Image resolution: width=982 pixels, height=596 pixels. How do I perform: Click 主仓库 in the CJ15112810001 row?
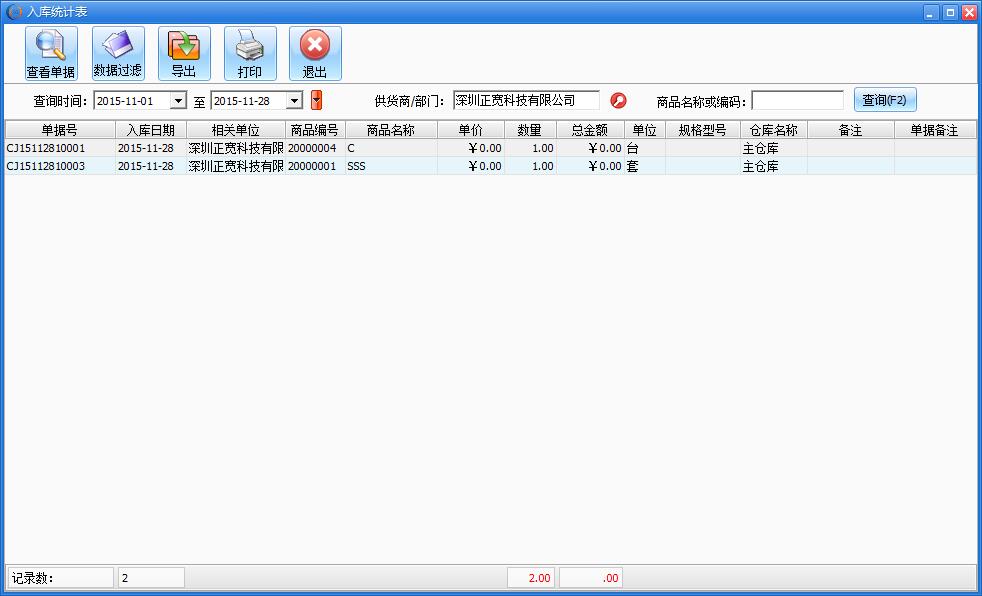[x=773, y=148]
